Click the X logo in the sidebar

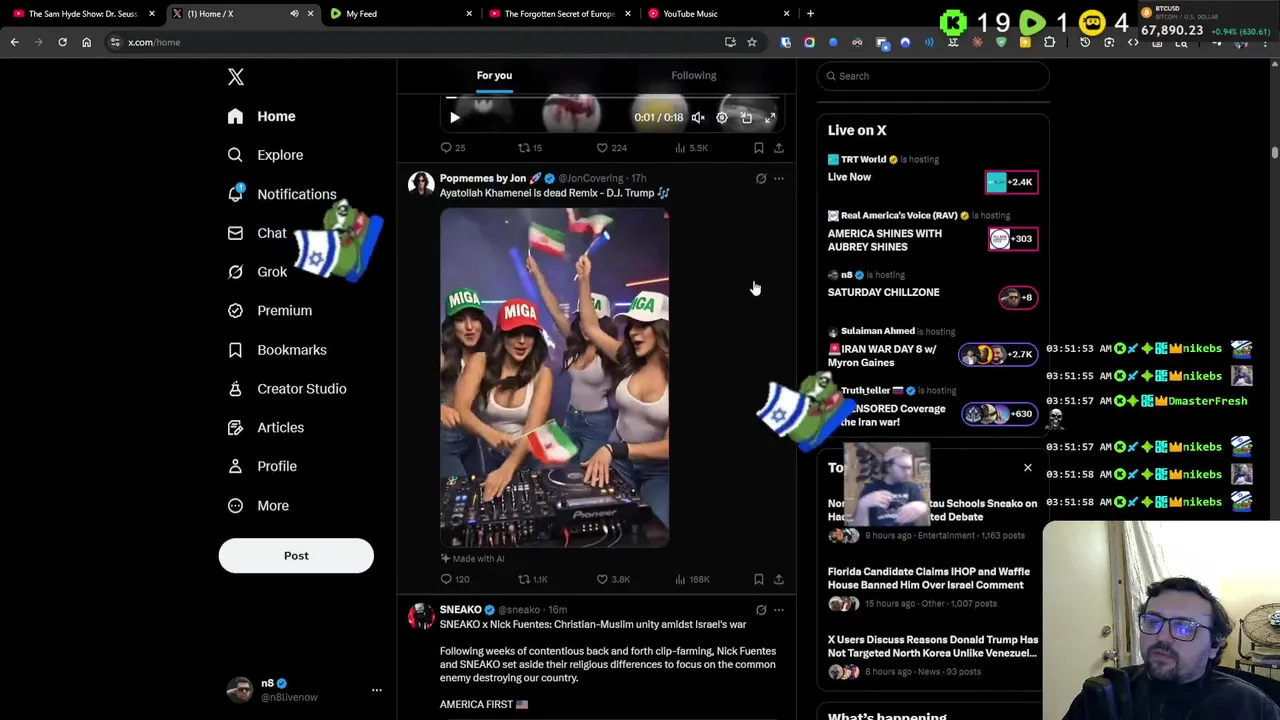pos(236,77)
